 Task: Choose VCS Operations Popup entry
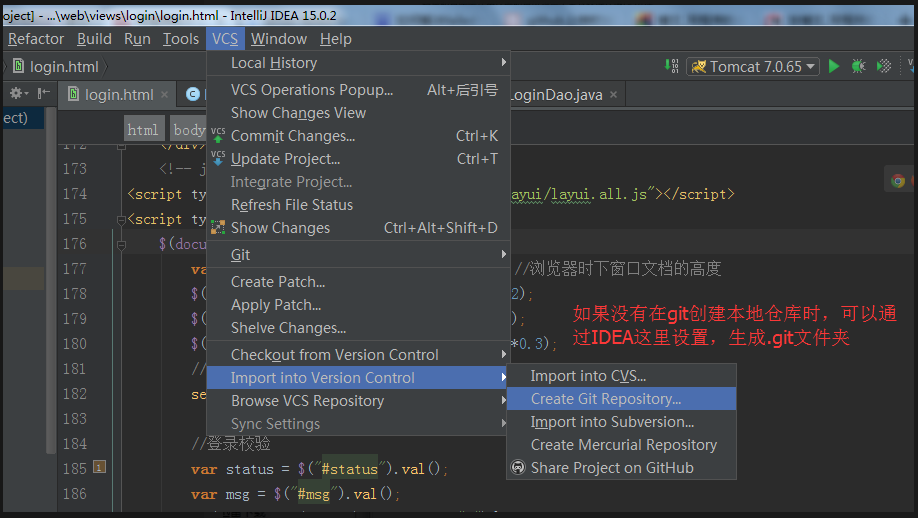tap(358, 90)
